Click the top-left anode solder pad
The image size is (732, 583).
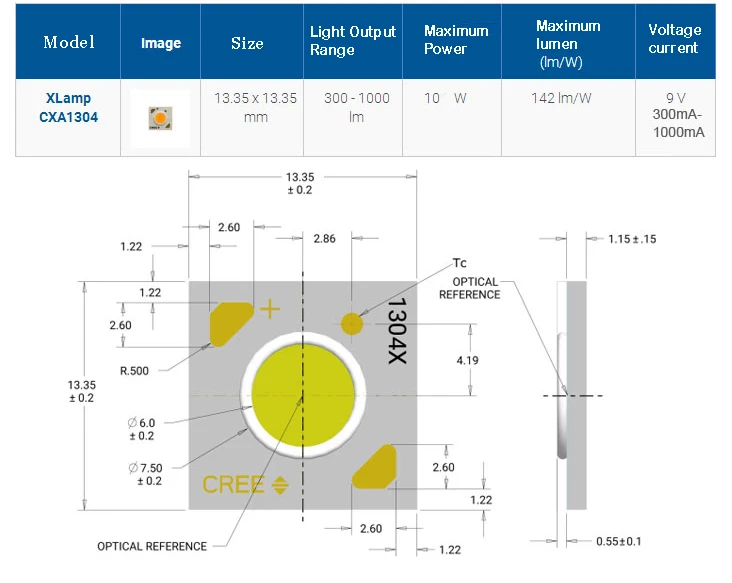[x=231, y=324]
